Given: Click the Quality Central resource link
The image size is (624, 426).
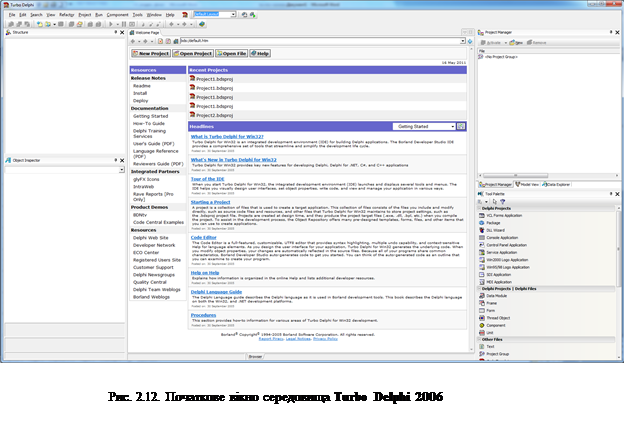Looking at the screenshot, I should pos(150,282).
